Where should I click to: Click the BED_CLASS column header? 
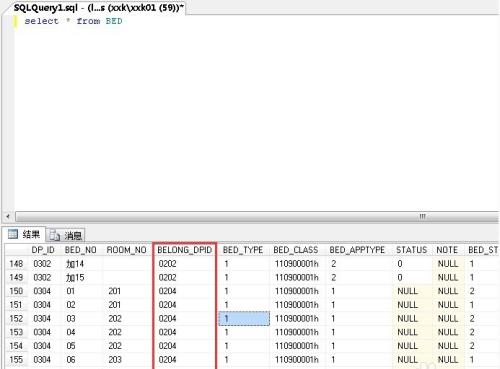pos(296,250)
